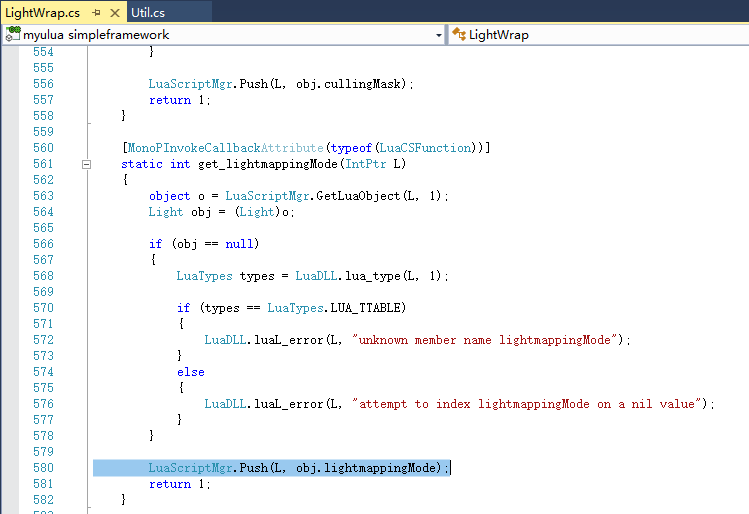Image resolution: width=749 pixels, height=514 pixels.
Task: Click line number 561 in the margin
Action: pos(43,164)
